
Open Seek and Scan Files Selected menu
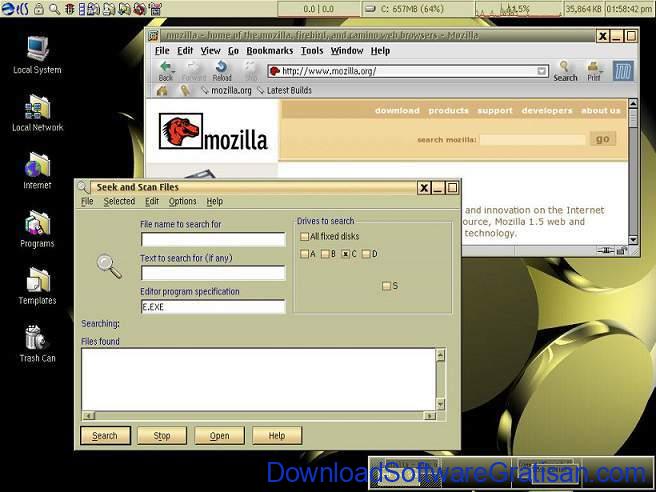coord(119,201)
